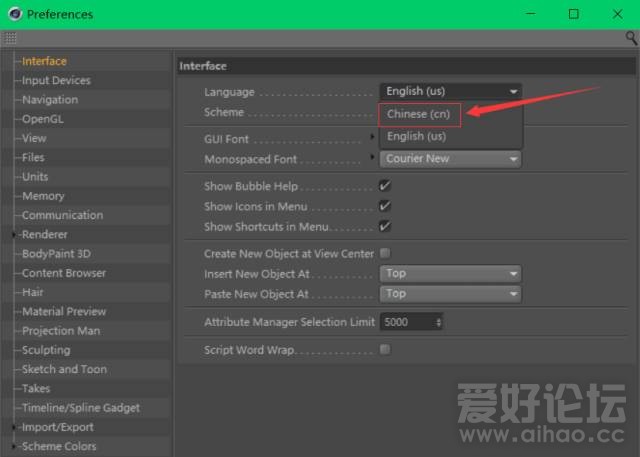Enable Create New Object at View Center
The height and width of the screenshot is (457, 640).
click(385, 254)
